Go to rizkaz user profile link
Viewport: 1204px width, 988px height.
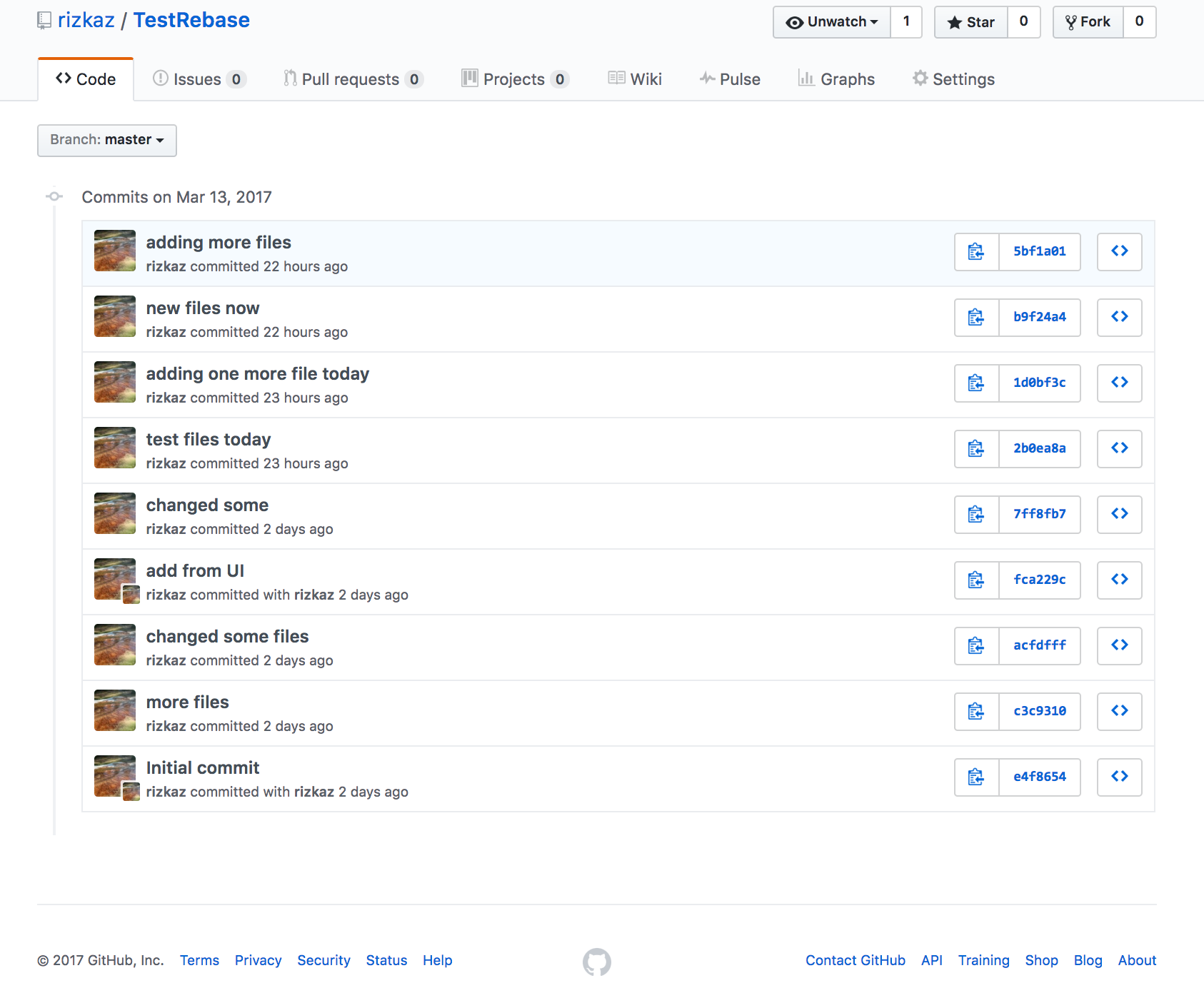click(86, 21)
